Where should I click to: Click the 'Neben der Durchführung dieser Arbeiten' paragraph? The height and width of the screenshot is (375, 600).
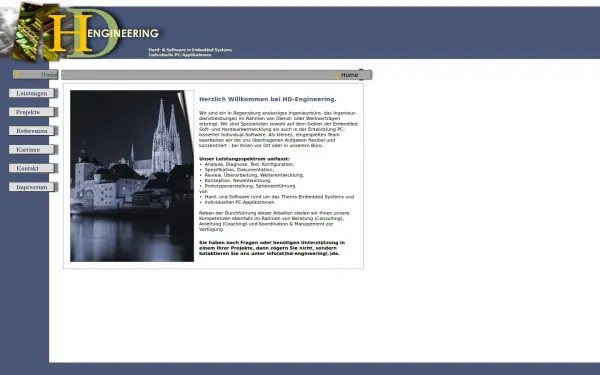coord(274,221)
